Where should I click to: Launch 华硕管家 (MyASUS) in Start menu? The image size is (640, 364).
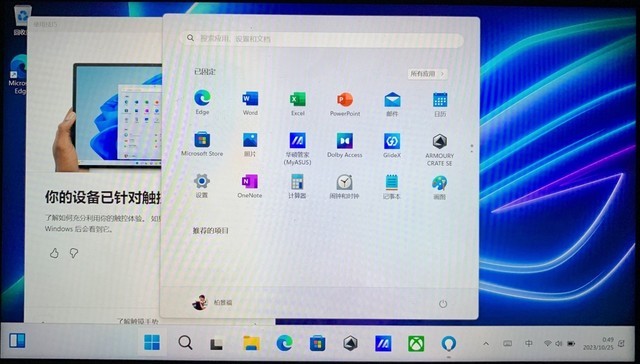[298, 149]
